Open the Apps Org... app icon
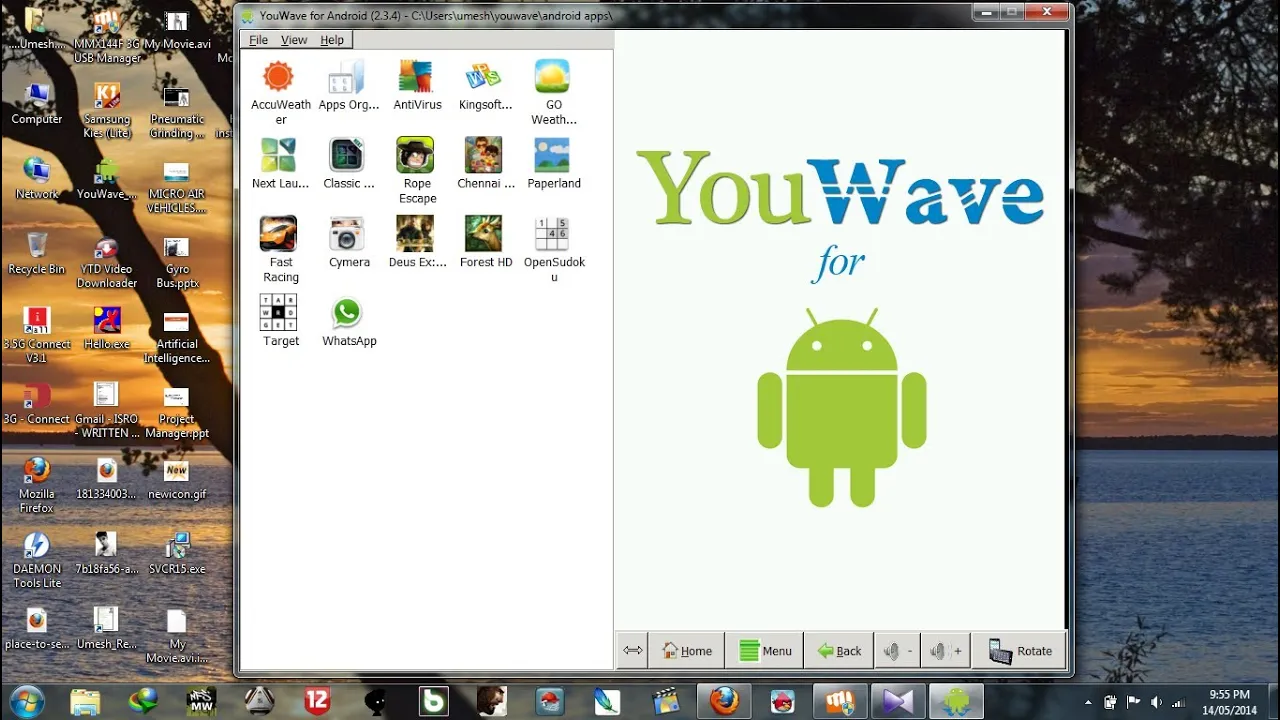 click(x=347, y=77)
